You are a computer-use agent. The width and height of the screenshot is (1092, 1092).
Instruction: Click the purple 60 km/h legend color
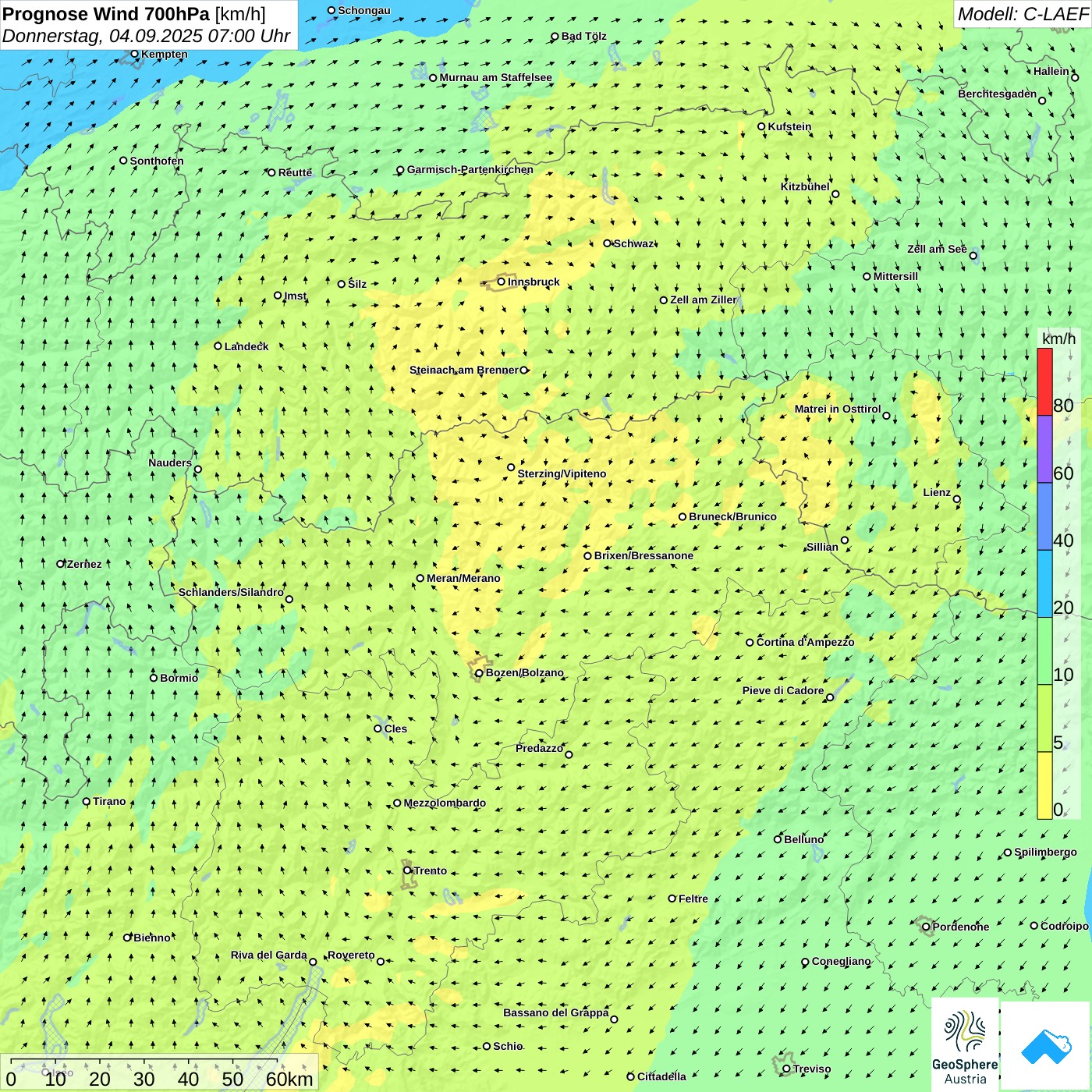click(1044, 449)
